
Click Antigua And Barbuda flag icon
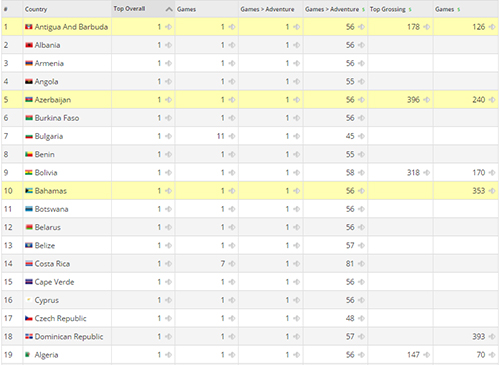click(29, 27)
